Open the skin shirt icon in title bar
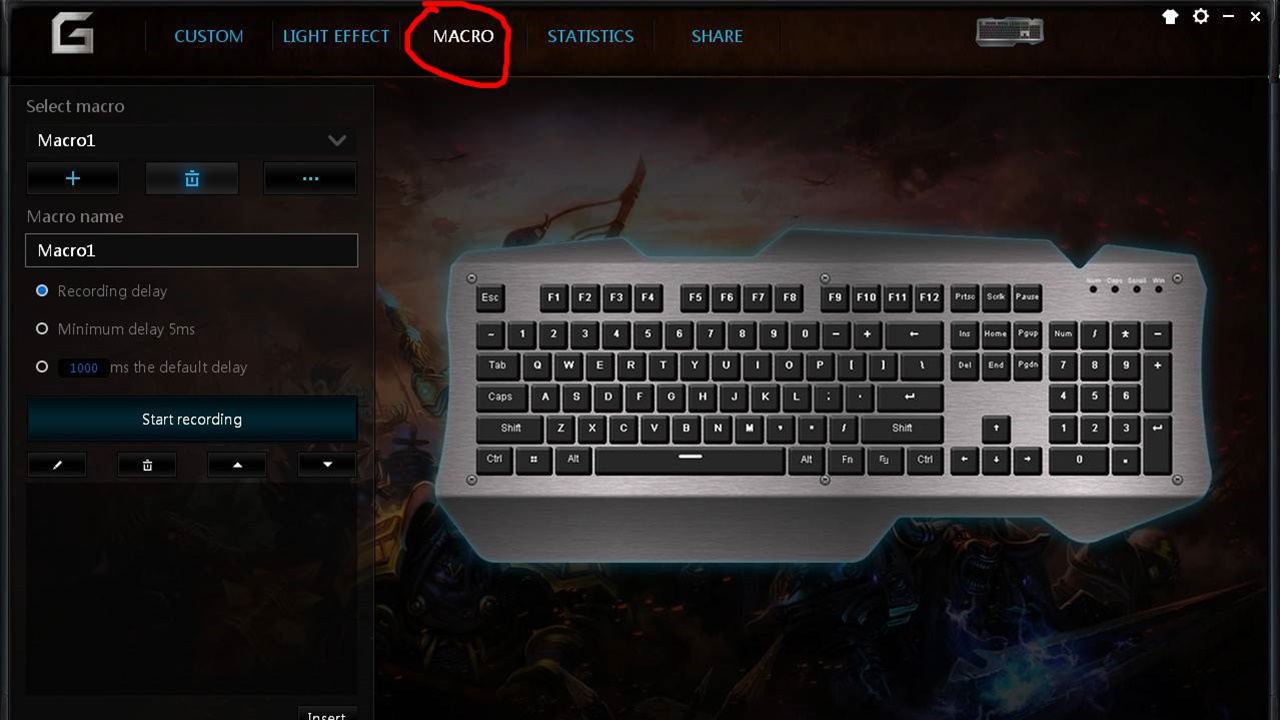1280x720 pixels. click(x=1170, y=17)
